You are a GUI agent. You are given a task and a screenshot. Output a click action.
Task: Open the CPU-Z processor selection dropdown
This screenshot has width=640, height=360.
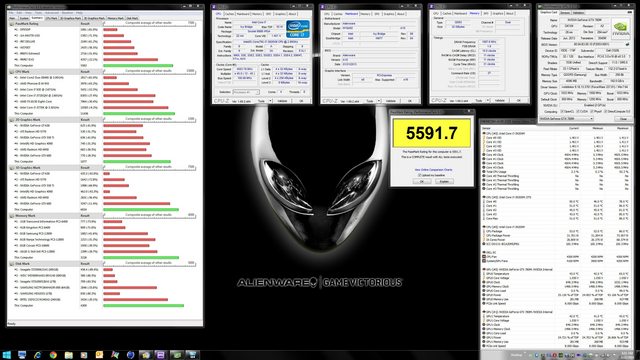point(246,92)
